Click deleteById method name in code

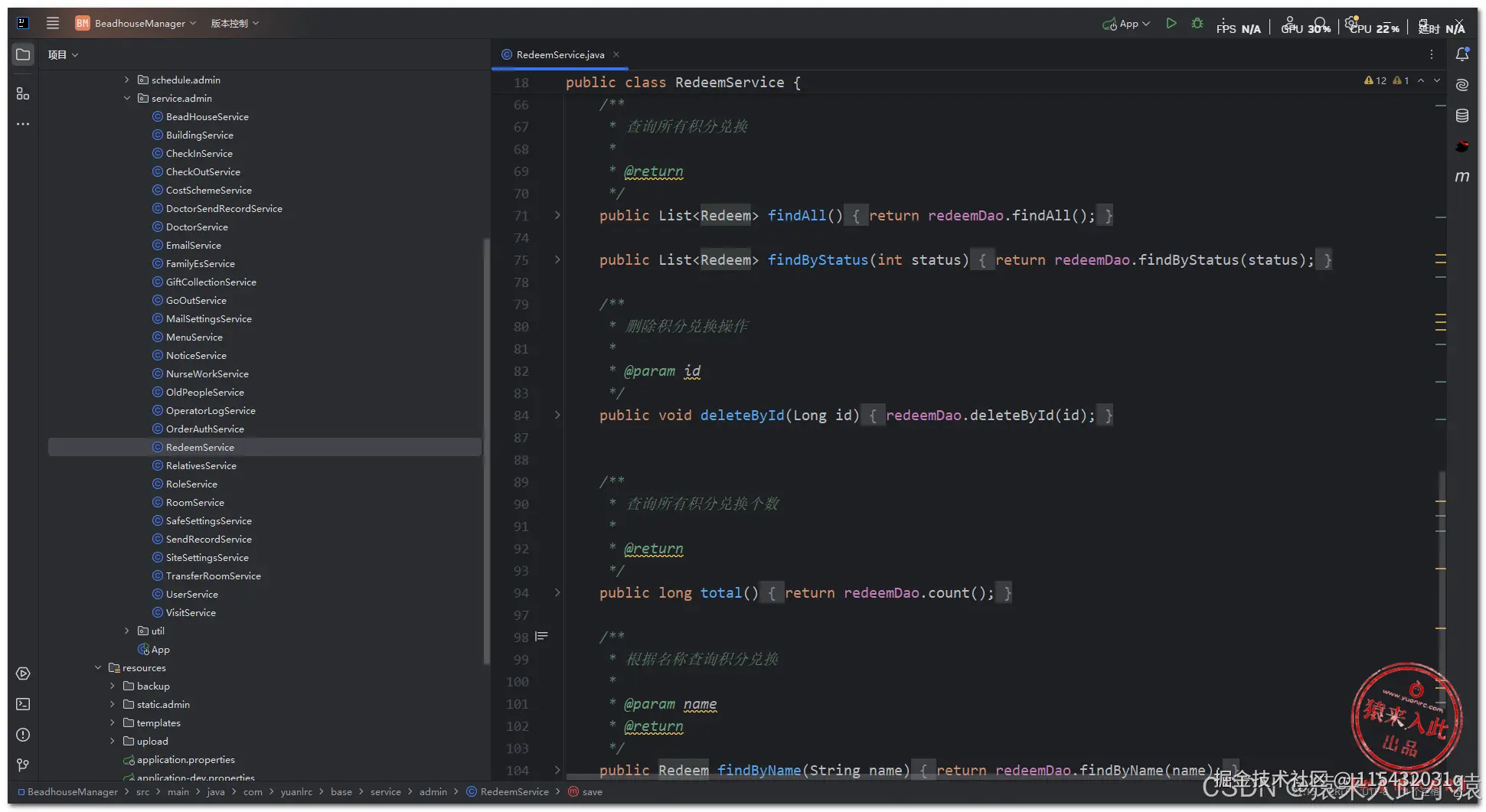[x=742, y=416]
